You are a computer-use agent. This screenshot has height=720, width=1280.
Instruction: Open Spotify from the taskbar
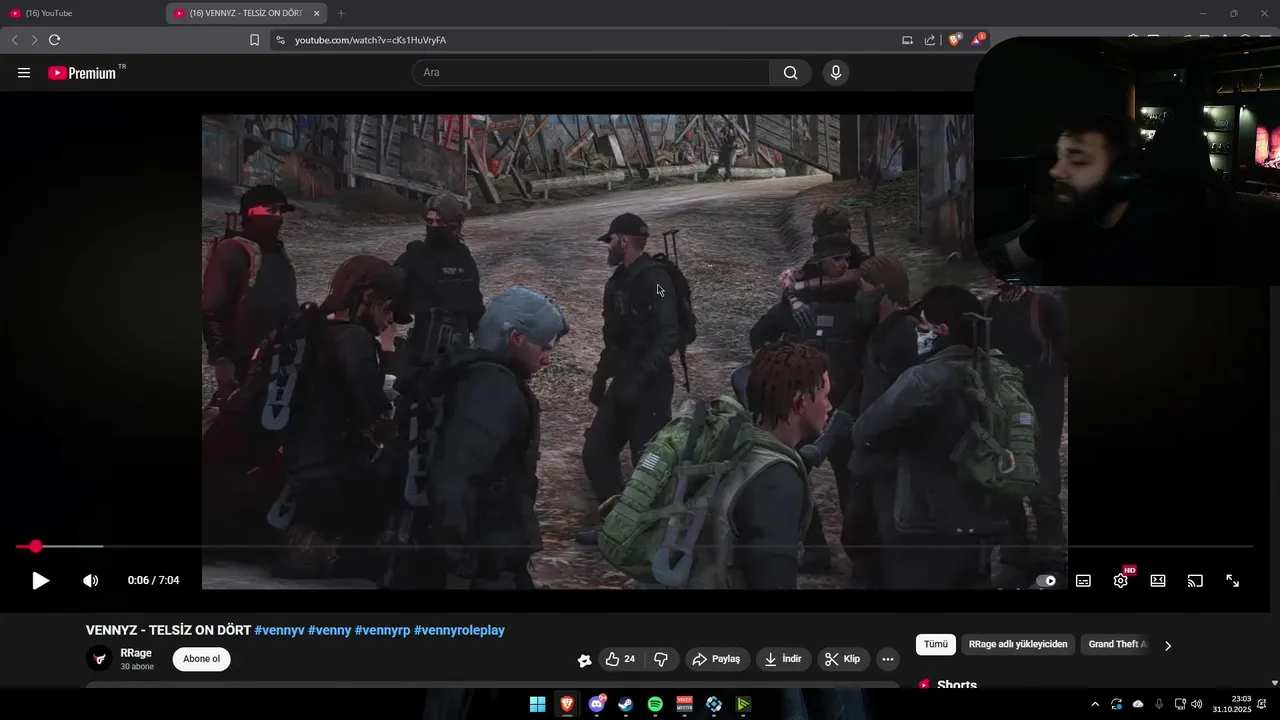tap(655, 704)
